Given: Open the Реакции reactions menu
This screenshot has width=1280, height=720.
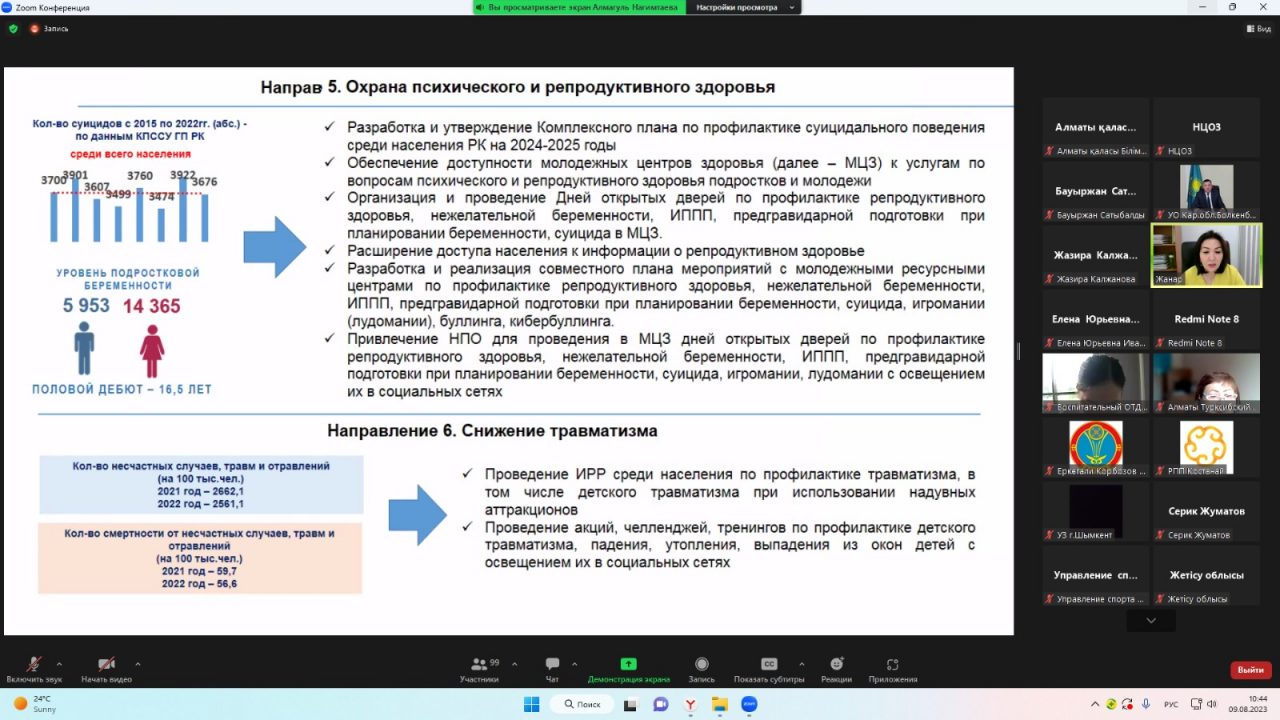Looking at the screenshot, I should coord(836,665).
